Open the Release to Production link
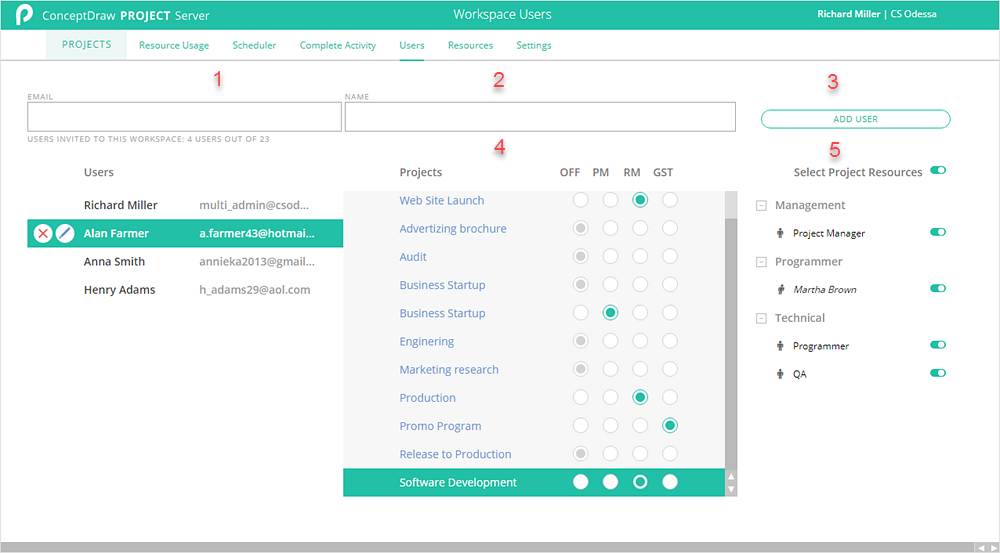 click(x=455, y=453)
